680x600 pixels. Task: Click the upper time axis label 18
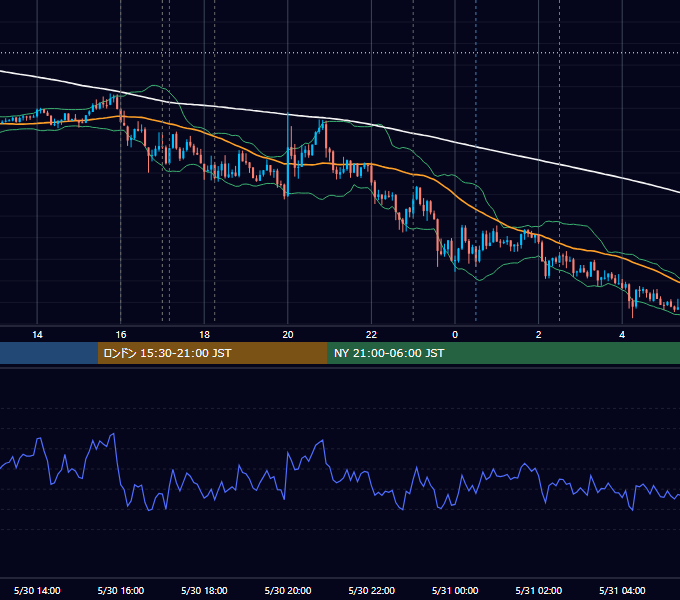click(x=204, y=335)
